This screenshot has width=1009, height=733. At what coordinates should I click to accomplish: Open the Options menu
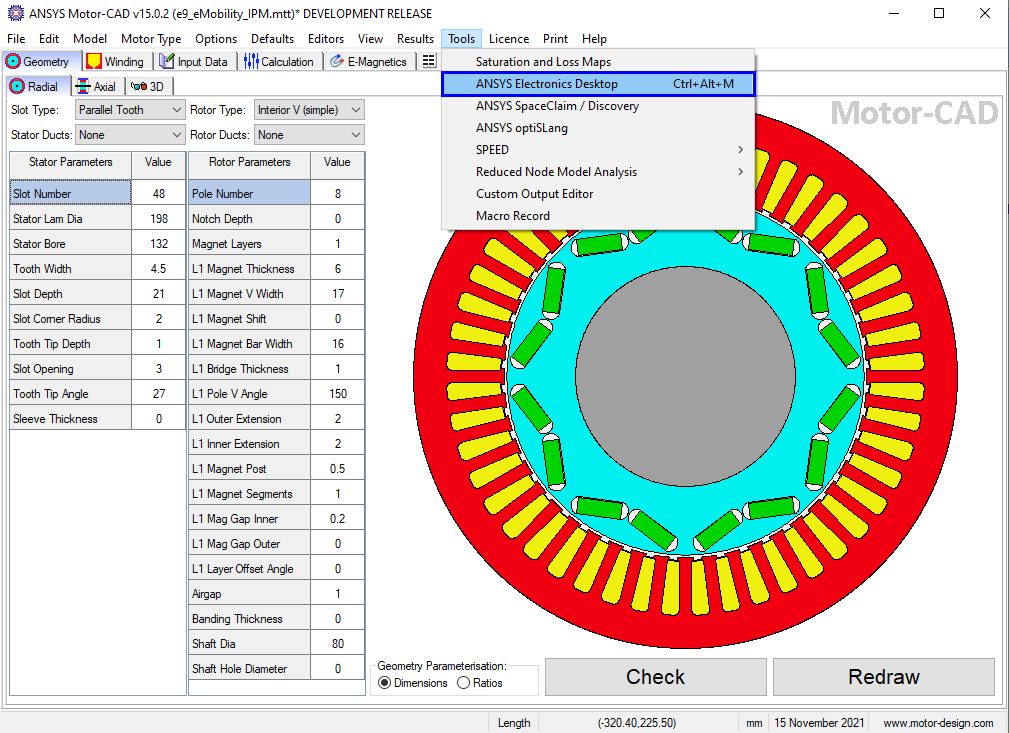tap(216, 39)
